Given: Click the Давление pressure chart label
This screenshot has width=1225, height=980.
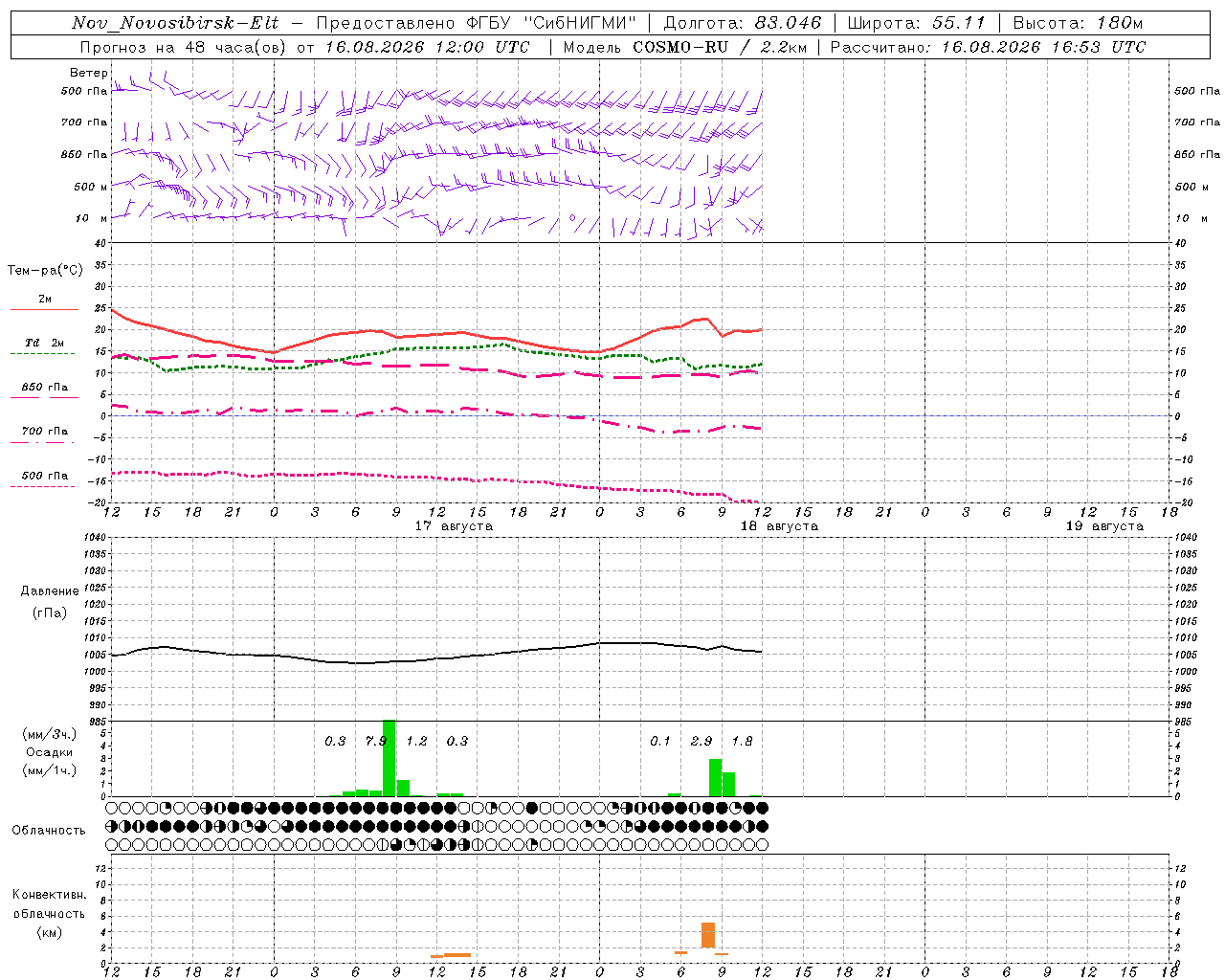Looking at the screenshot, I should pos(50,591).
